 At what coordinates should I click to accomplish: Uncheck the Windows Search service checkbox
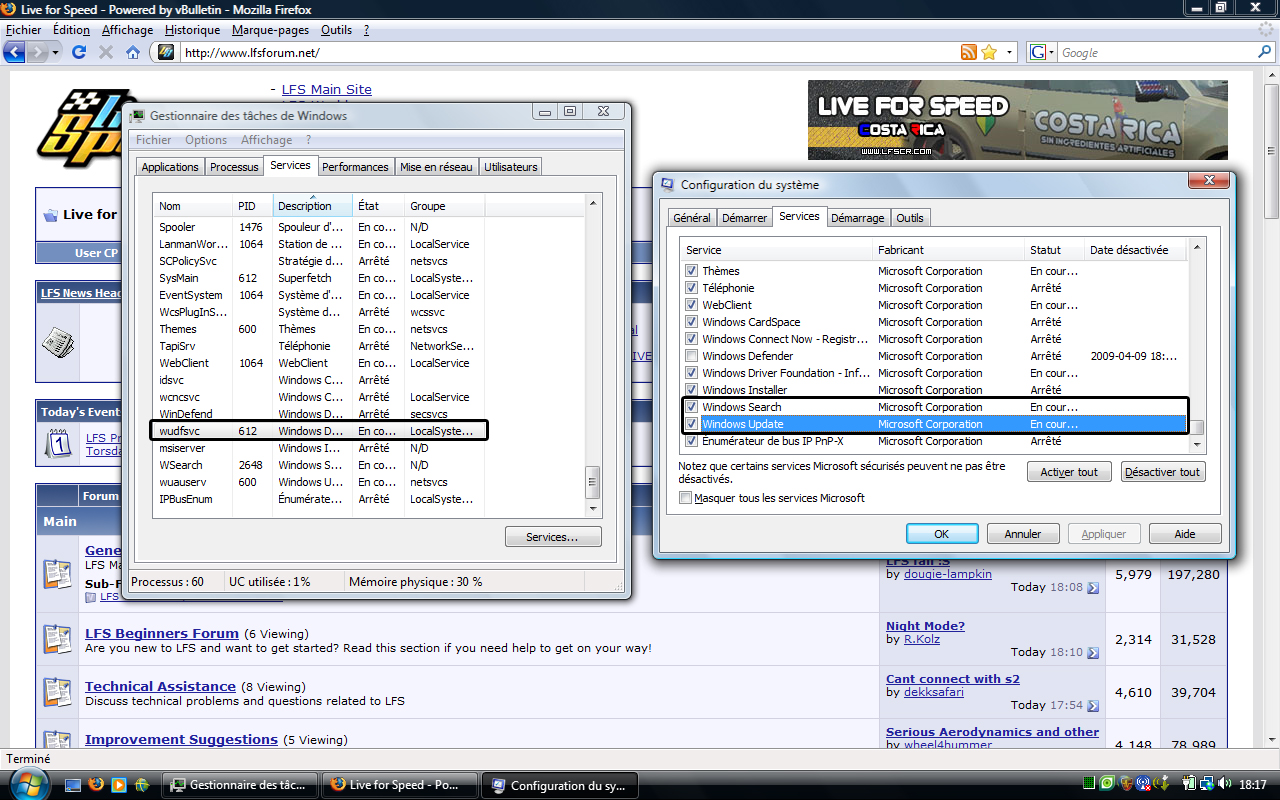(691, 407)
